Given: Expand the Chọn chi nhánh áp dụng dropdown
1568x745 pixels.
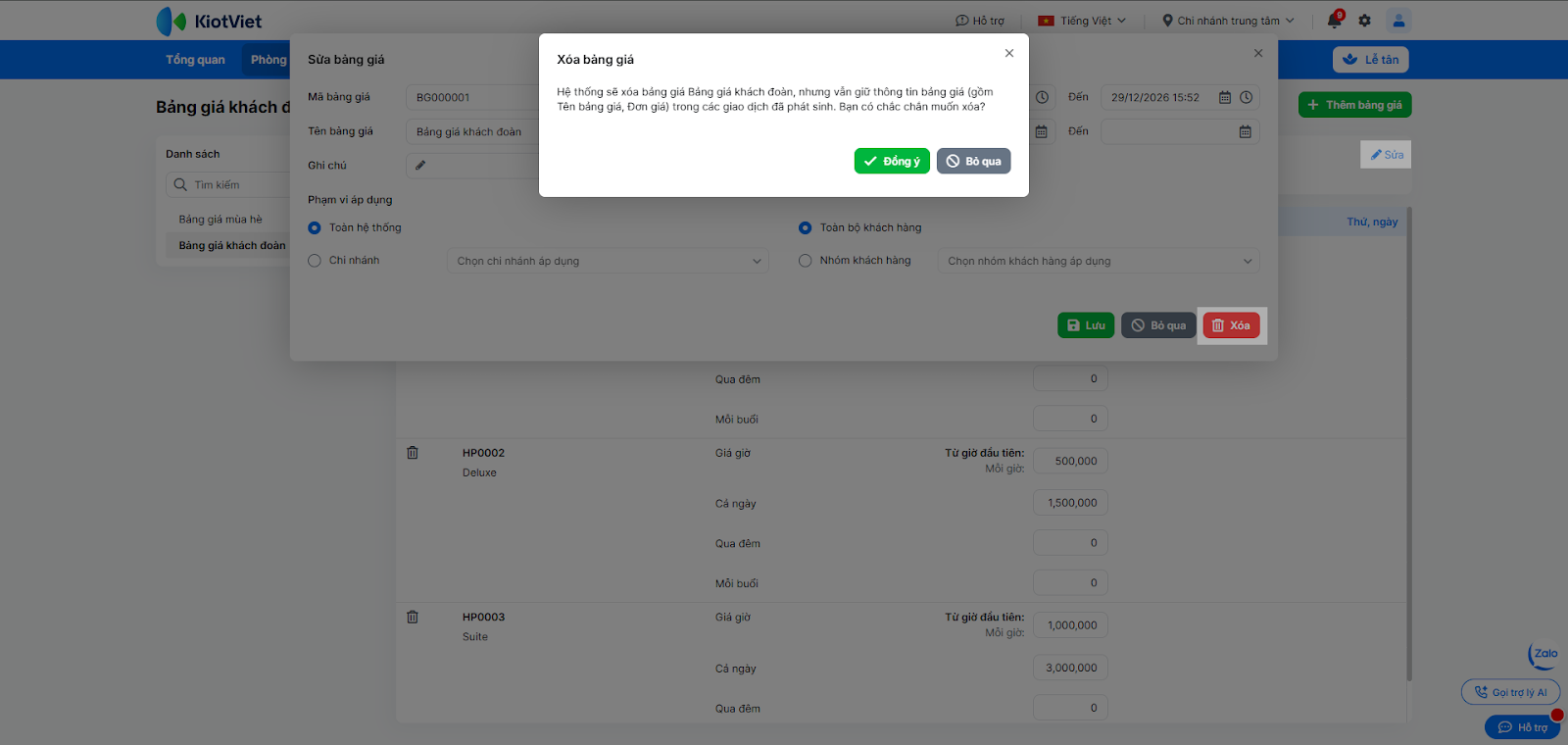Looking at the screenshot, I should point(608,261).
